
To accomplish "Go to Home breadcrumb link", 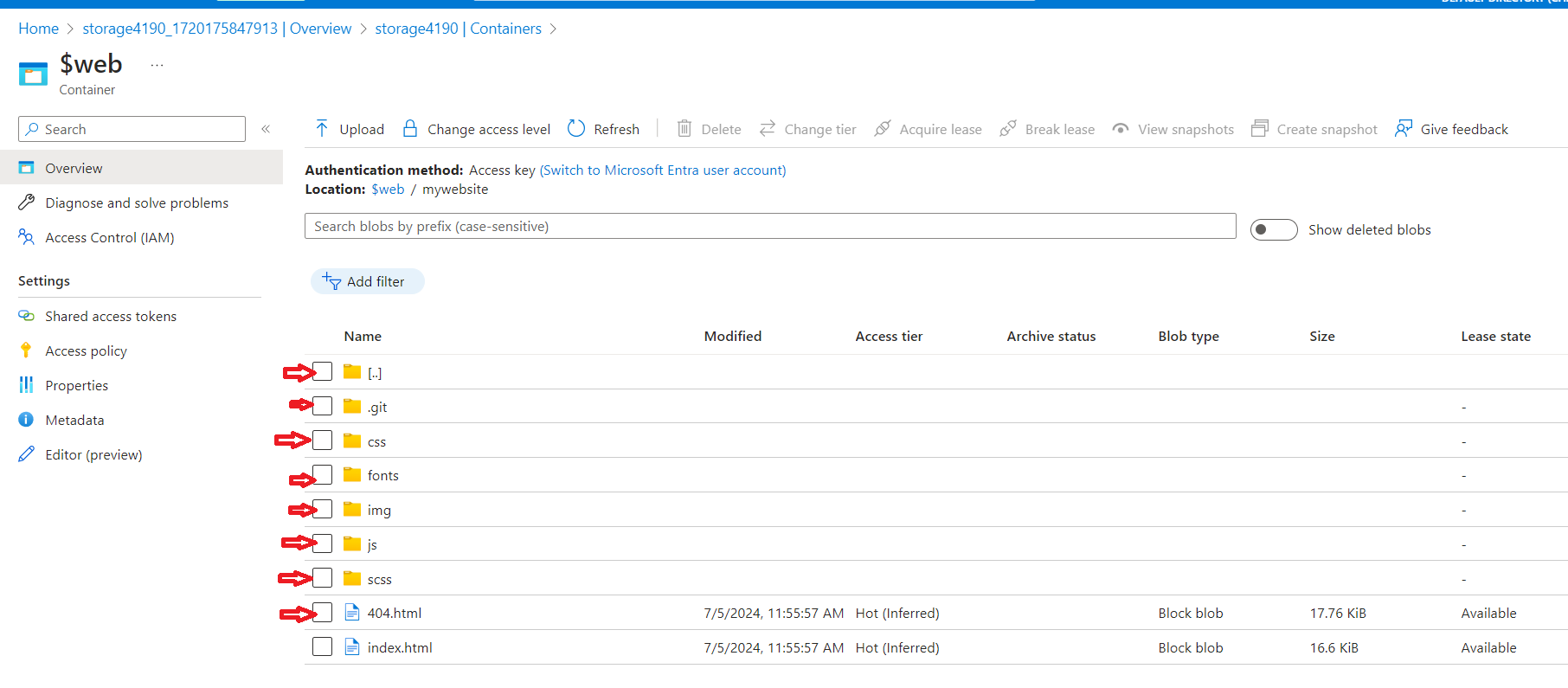I will pyautogui.click(x=39, y=29).
